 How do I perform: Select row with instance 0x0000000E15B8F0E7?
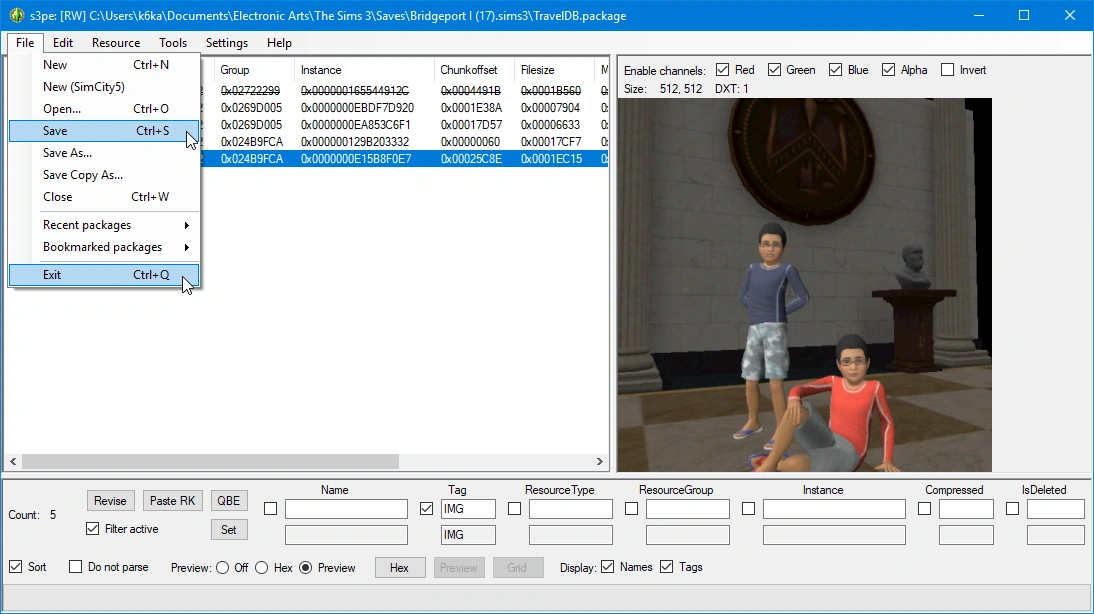coord(405,158)
